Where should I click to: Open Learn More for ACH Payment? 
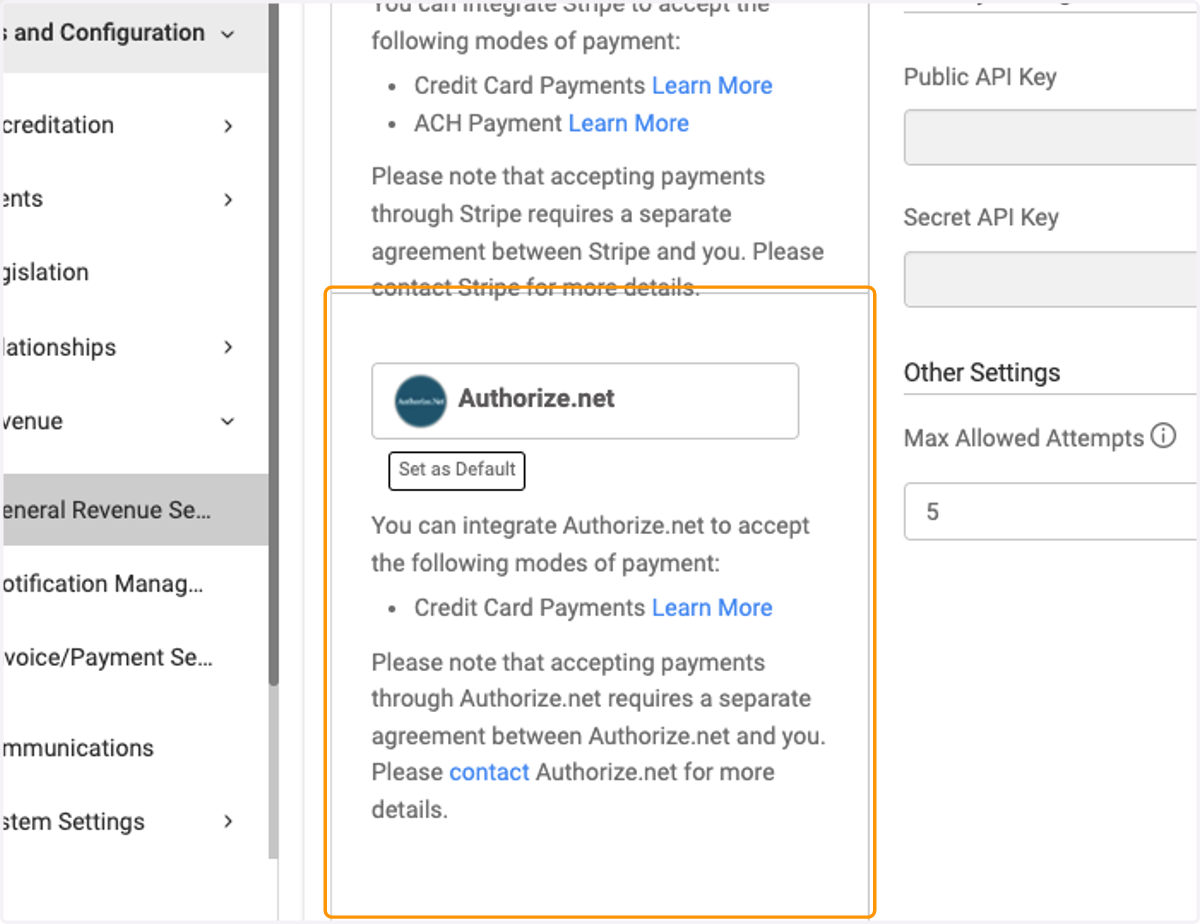[629, 124]
